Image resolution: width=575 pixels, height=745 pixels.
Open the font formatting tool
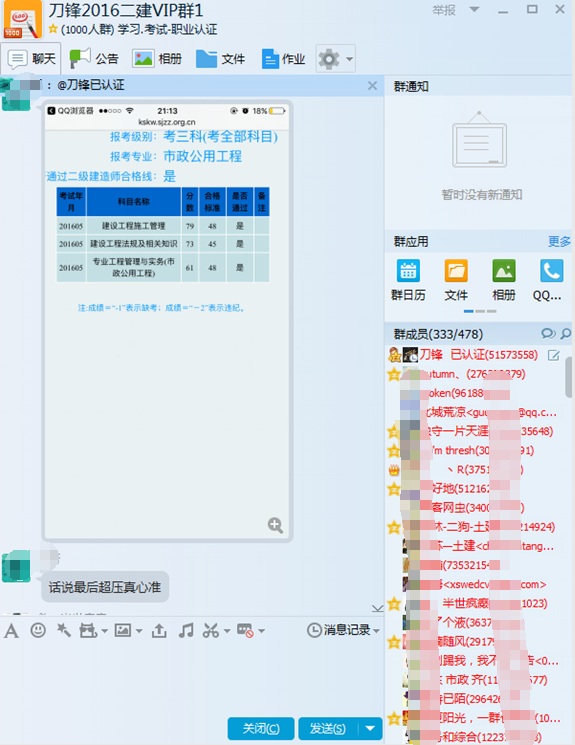pos(11,631)
